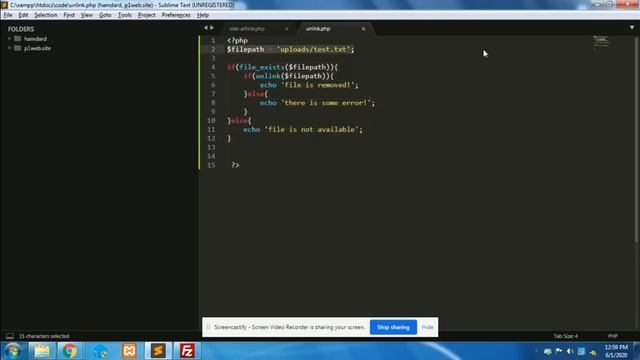The height and width of the screenshot is (360, 640).
Task: Click the p1web.site folder icon
Action: click(18, 48)
